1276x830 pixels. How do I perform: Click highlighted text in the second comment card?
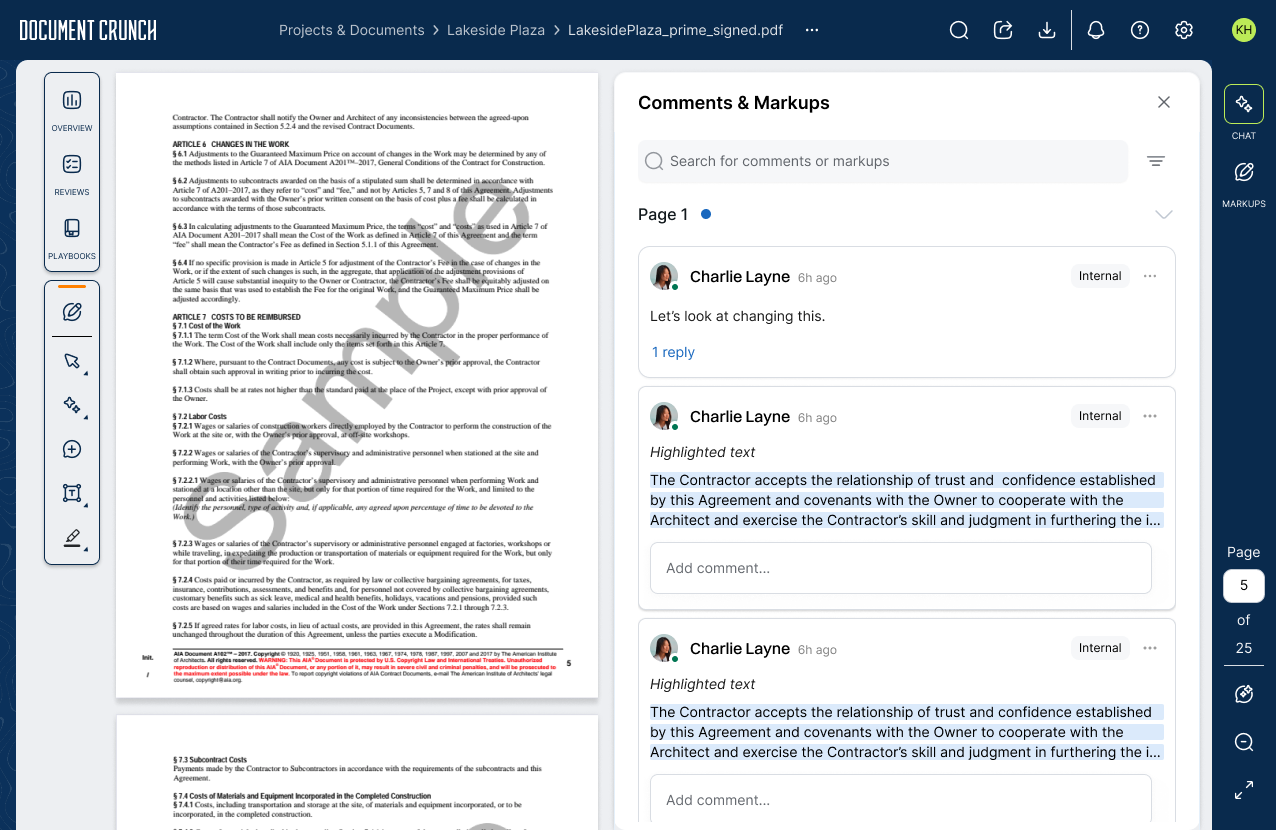pyautogui.click(x=907, y=500)
